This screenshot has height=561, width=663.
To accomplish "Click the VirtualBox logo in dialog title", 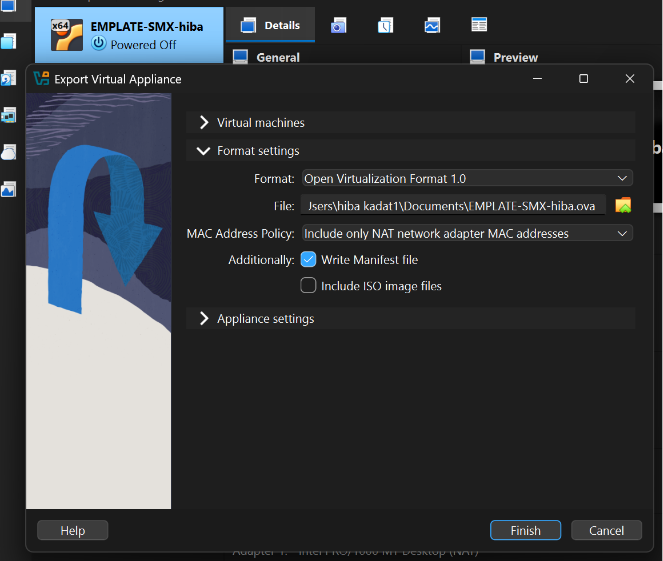I will (x=41, y=79).
